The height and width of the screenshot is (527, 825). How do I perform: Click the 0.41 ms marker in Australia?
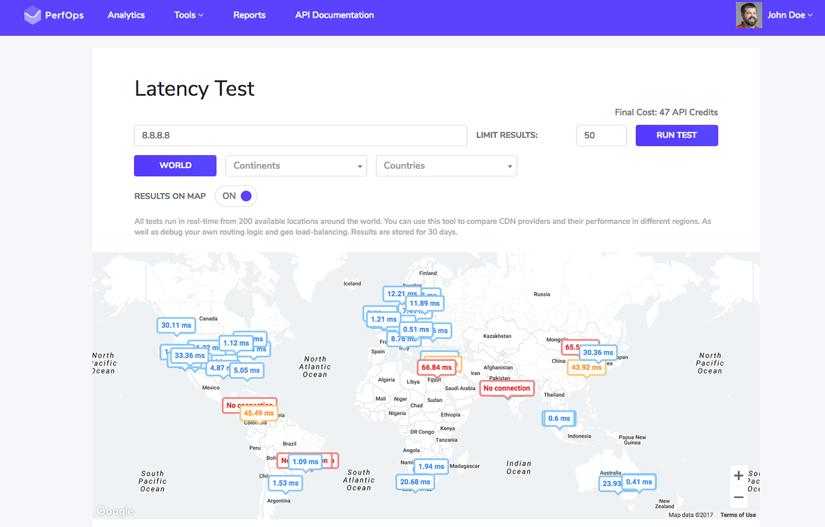[639, 481]
